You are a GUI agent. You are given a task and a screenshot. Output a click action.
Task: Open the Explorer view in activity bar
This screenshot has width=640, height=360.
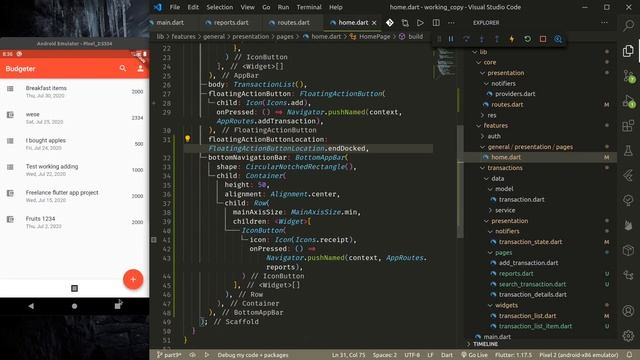tap(629, 51)
